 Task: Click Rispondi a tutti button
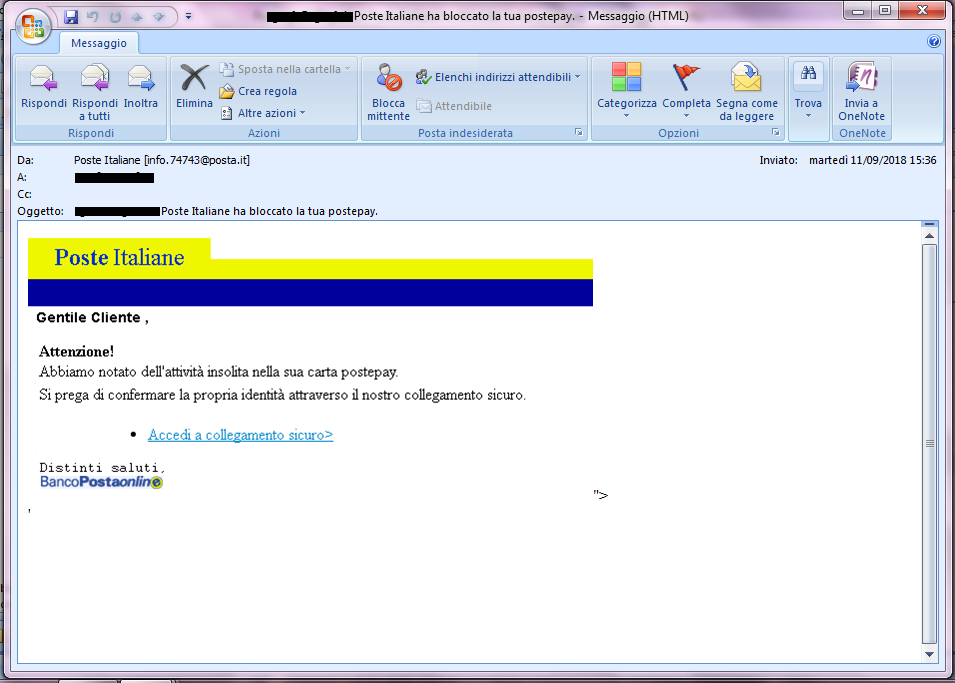pyautogui.click(x=95, y=93)
